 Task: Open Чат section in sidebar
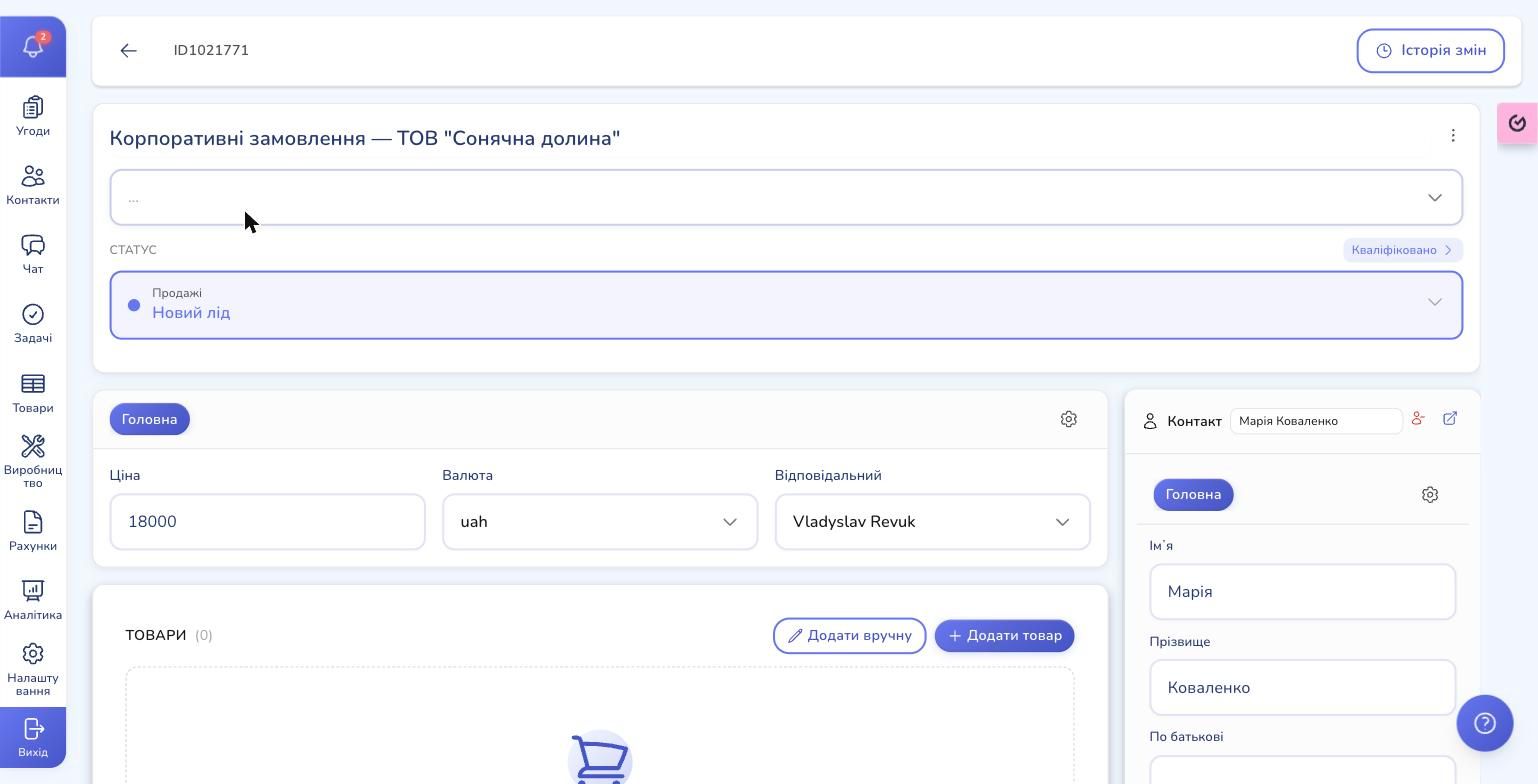pyautogui.click(x=33, y=254)
